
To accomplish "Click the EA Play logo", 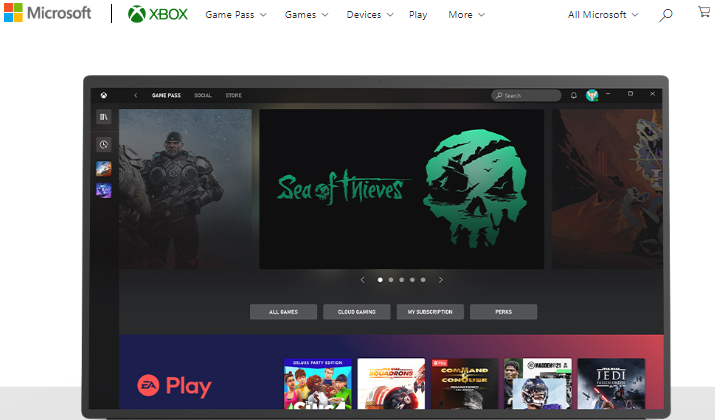I will click(x=174, y=386).
